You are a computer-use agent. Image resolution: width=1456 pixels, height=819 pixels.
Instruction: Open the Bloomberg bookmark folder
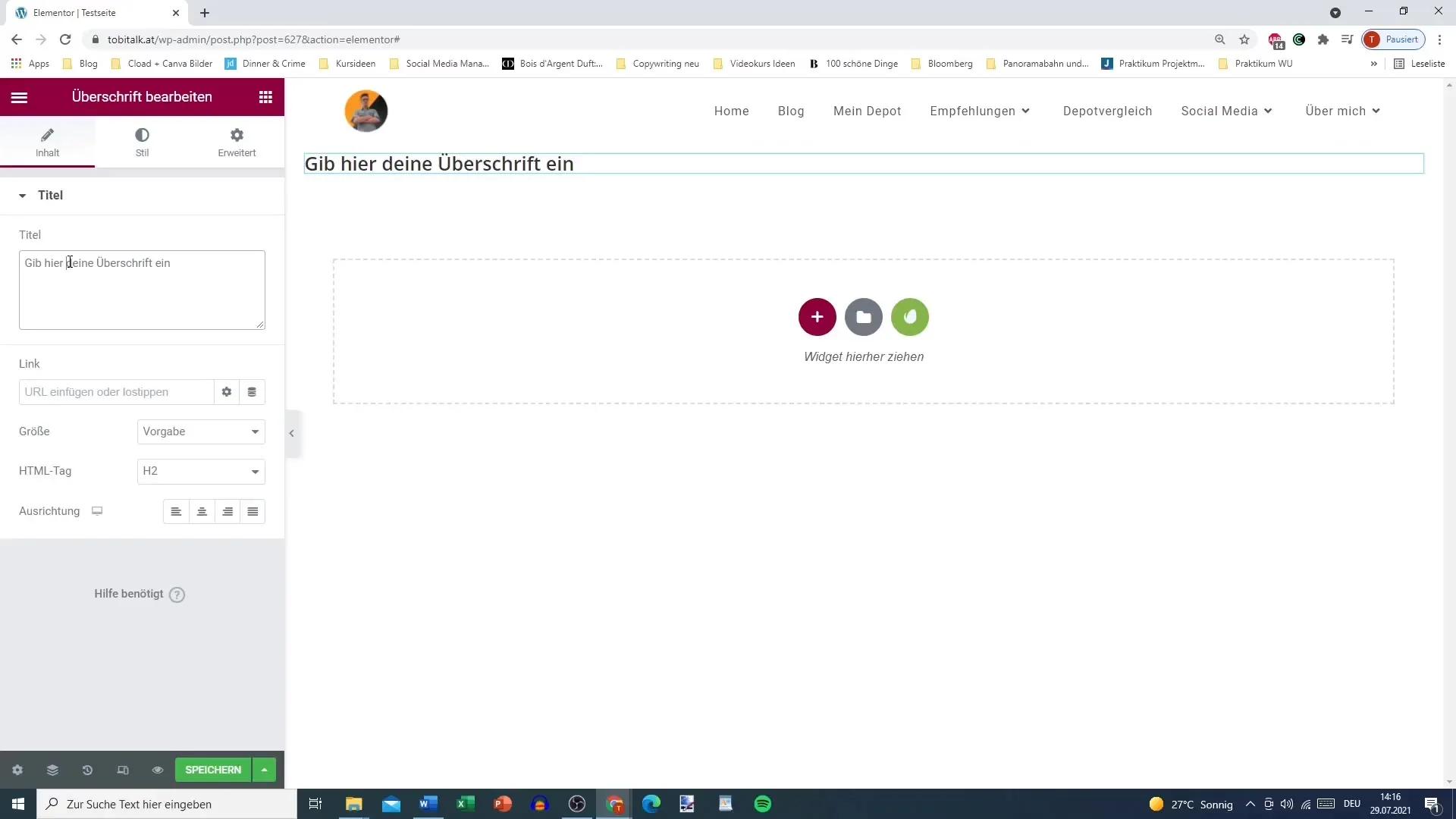pyautogui.click(x=942, y=64)
